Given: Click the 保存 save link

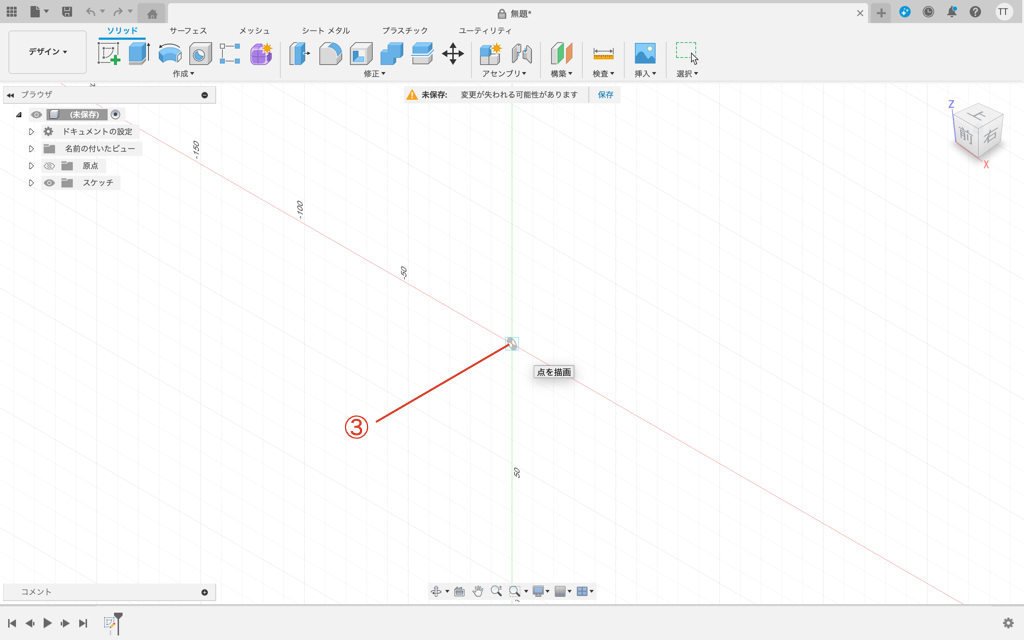Looking at the screenshot, I should click(x=605, y=95).
